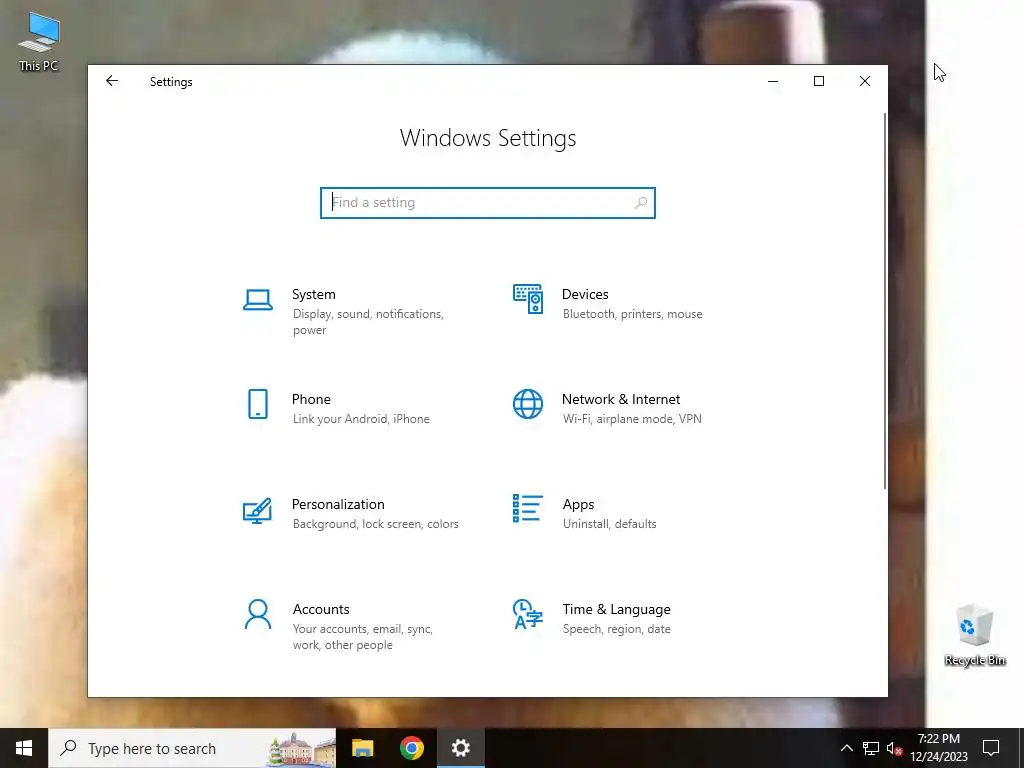Open Time & Language icon

point(528,614)
